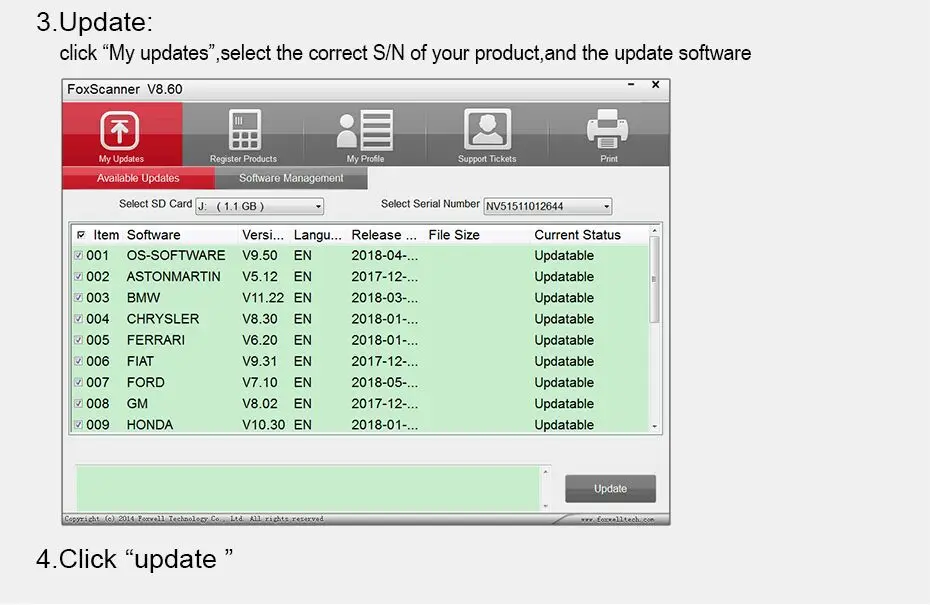Image resolution: width=930 pixels, height=605 pixels.
Task: Click the Software column header
Action: [x=154, y=235]
